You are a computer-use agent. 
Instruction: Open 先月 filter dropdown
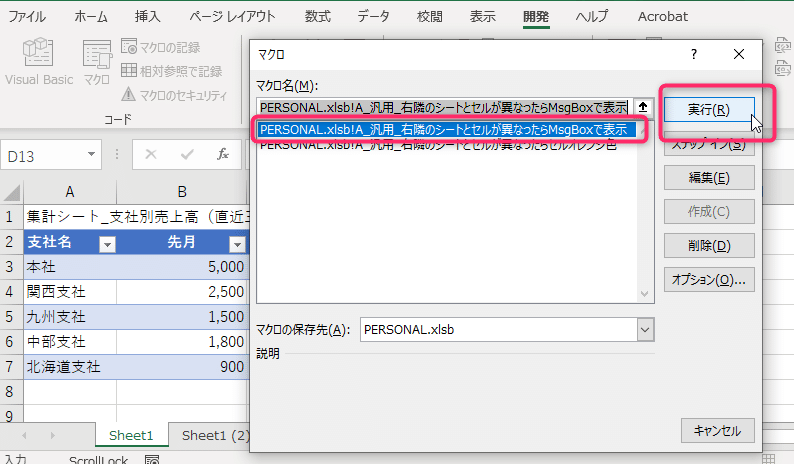coord(237,245)
